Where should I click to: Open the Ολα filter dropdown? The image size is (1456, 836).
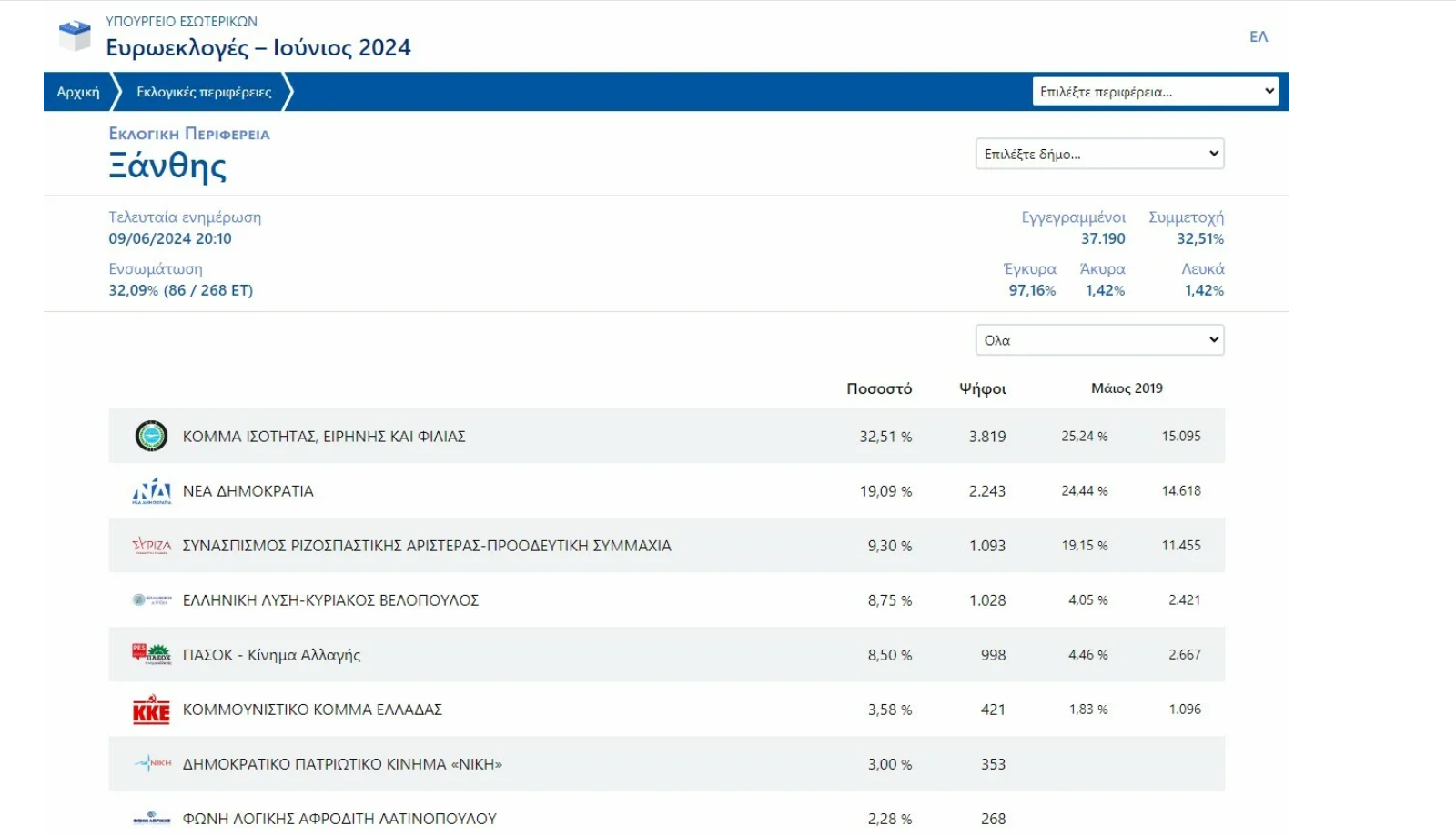[1099, 340]
